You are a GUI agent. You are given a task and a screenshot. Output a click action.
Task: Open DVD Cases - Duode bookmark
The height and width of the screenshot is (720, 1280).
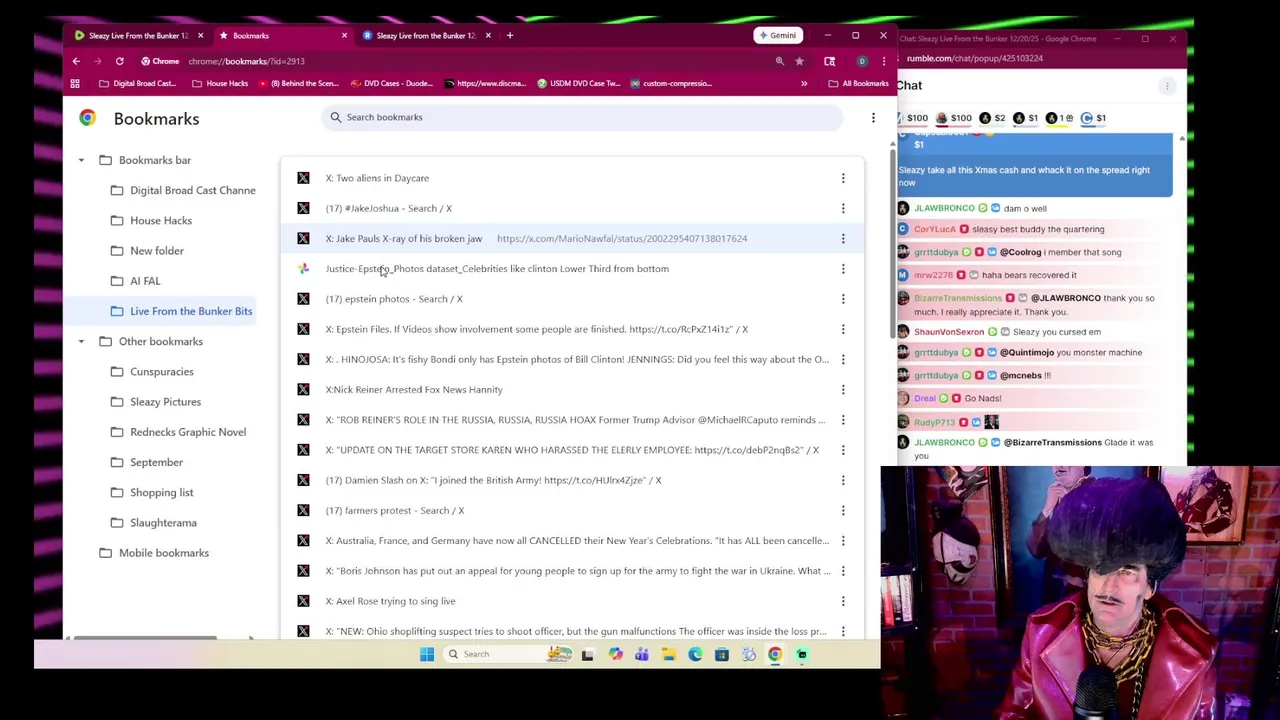[x=390, y=84]
